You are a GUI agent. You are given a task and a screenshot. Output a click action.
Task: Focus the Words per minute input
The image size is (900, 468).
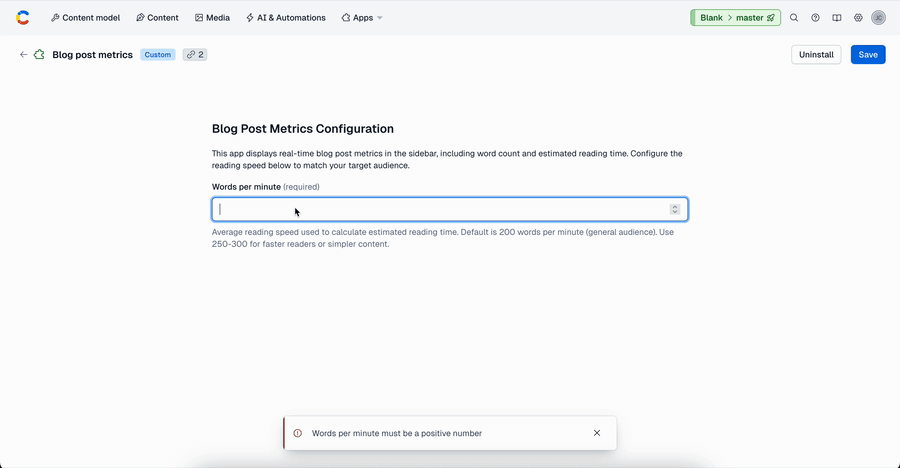click(x=440, y=209)
